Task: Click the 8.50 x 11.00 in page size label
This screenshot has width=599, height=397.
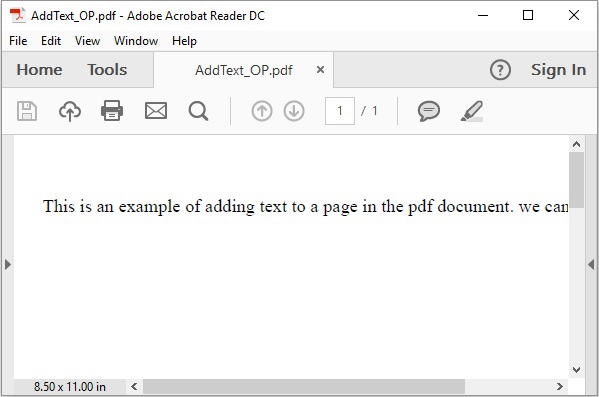Action: (x=70, y=386)
